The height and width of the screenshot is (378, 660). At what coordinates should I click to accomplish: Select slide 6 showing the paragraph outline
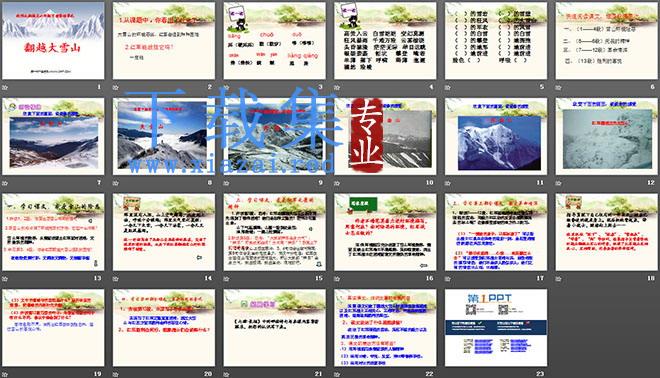(x=607, y=40)
